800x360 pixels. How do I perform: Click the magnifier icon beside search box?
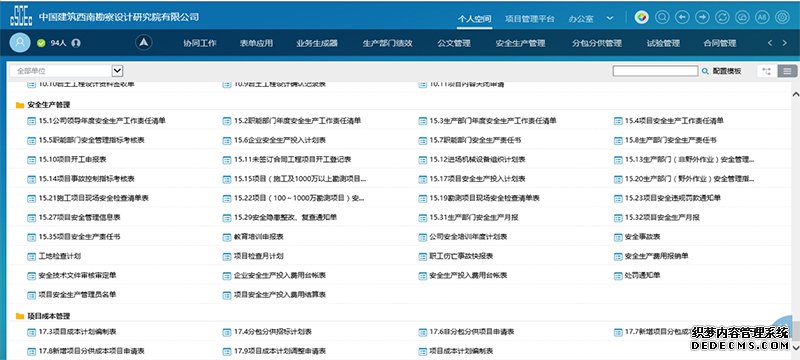click(x=705, y=71)
